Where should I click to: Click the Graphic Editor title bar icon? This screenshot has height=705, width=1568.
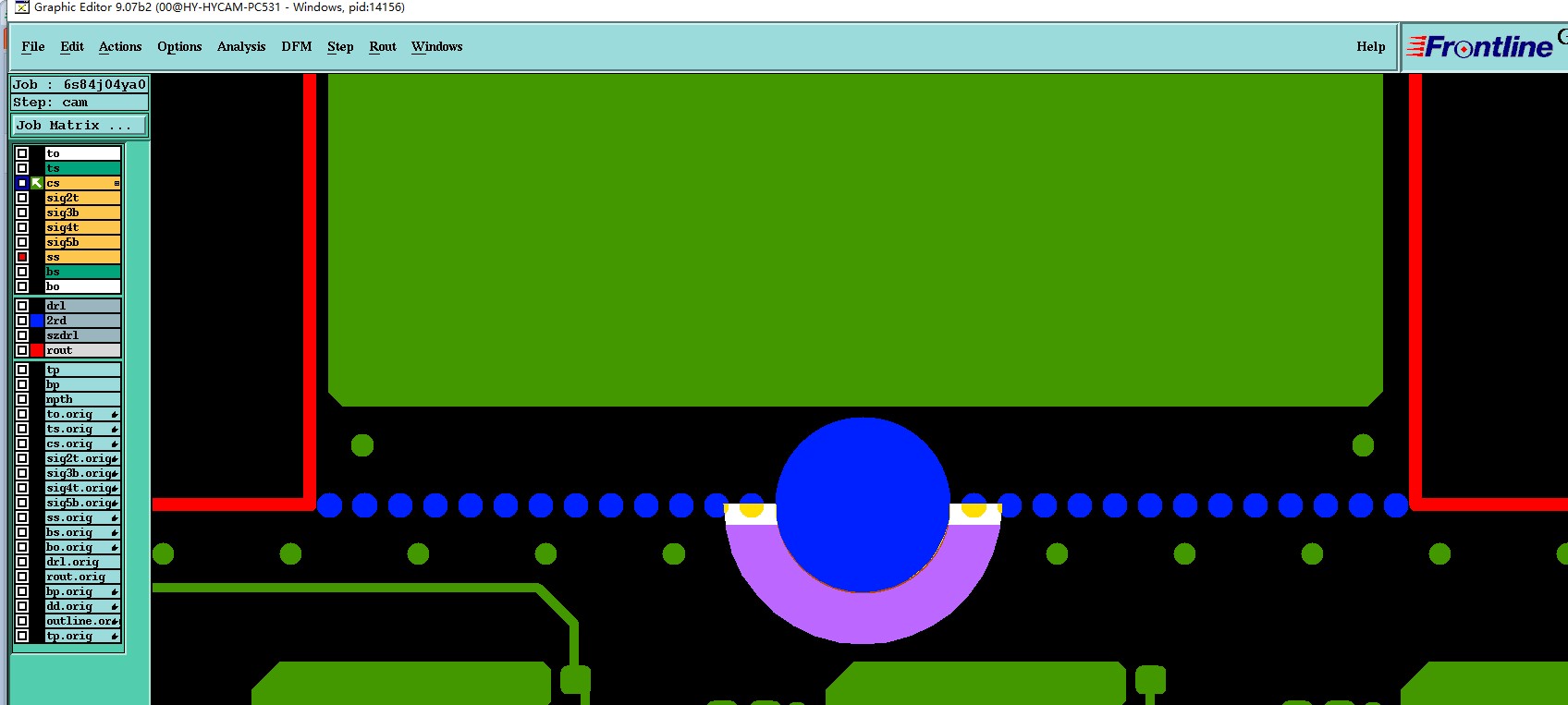click(22, 7)
